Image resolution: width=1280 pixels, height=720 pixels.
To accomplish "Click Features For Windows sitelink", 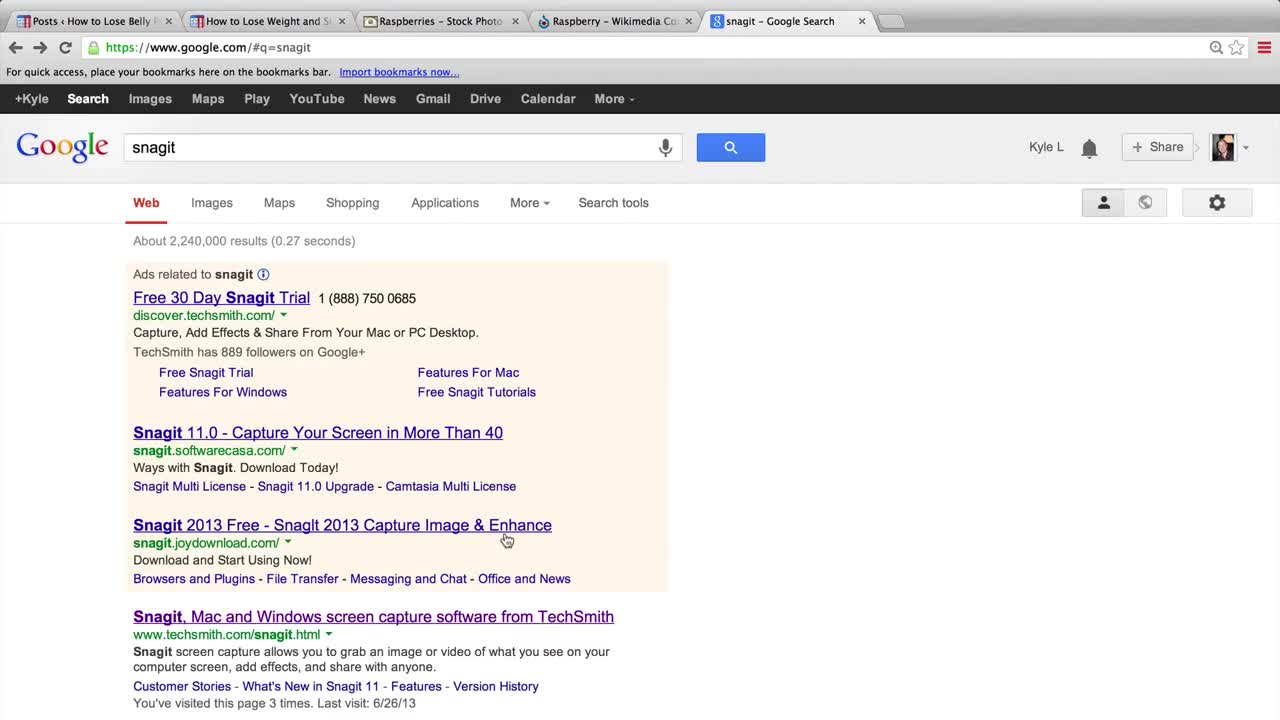I will tap(222, 392).
